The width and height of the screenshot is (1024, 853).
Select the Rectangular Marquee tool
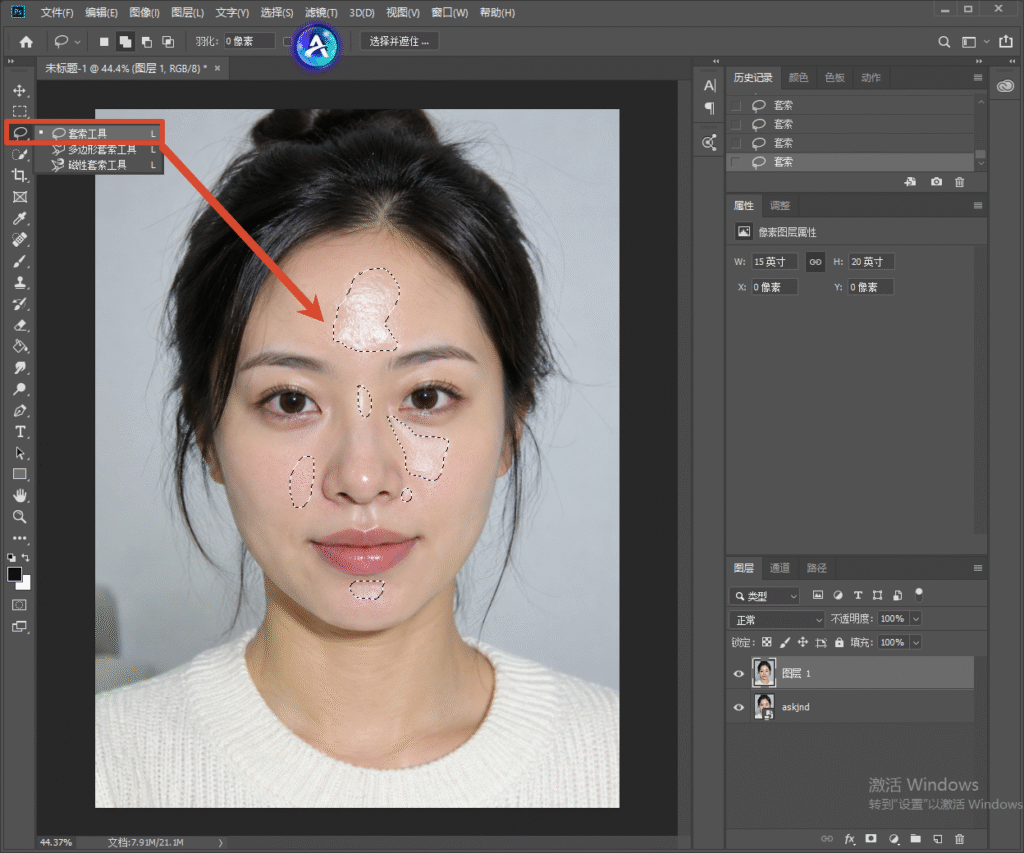coord(20,112)
